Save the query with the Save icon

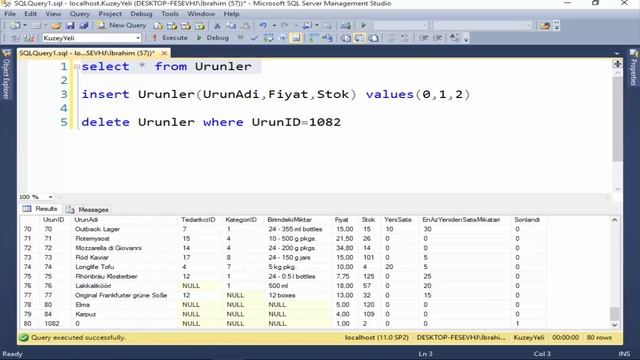click(70, 25)
